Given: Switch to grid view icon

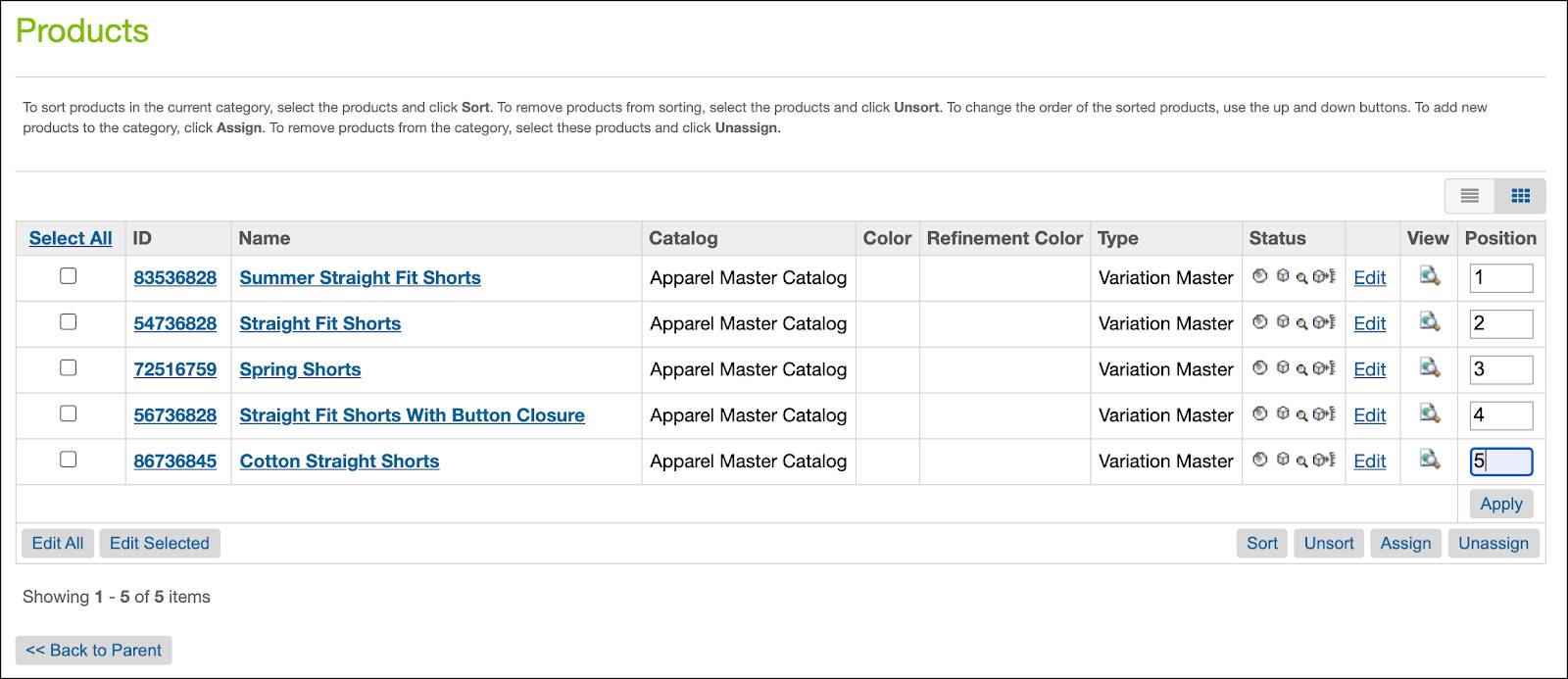Looking at the screenshot, I should (1521, 196).
